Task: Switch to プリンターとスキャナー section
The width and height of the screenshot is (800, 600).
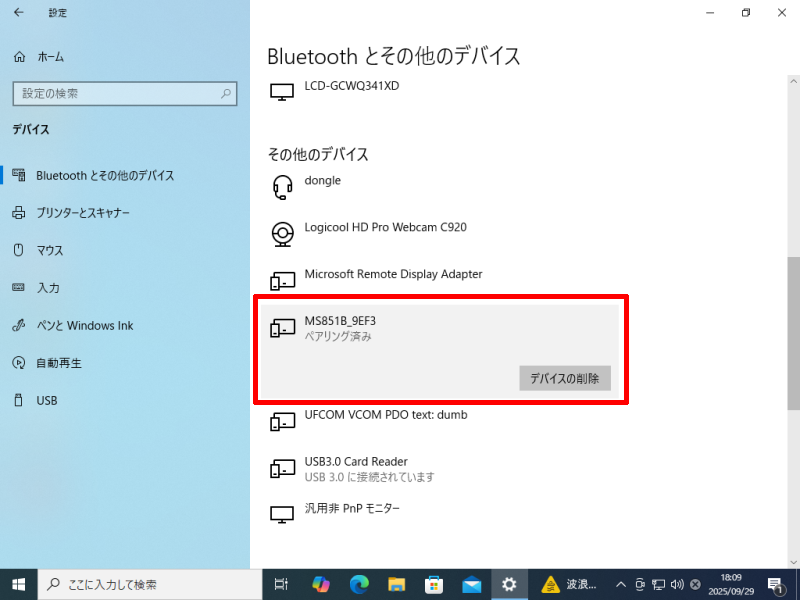Action: tap(82, 213)
